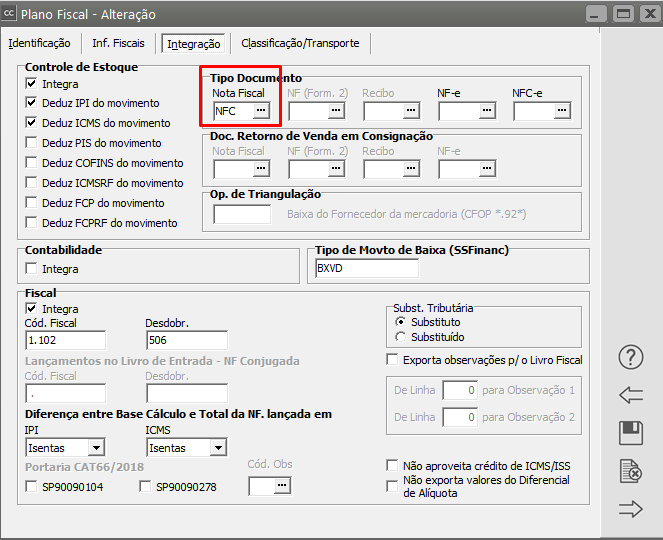Click the Tipo de Movto BXVD field
Screen dimensions: 663x540
point(366,268)
